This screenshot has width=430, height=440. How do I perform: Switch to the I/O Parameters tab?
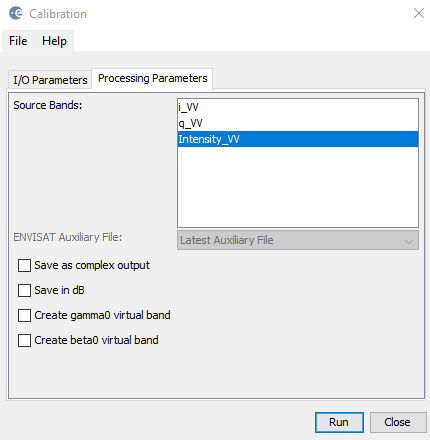50,80
